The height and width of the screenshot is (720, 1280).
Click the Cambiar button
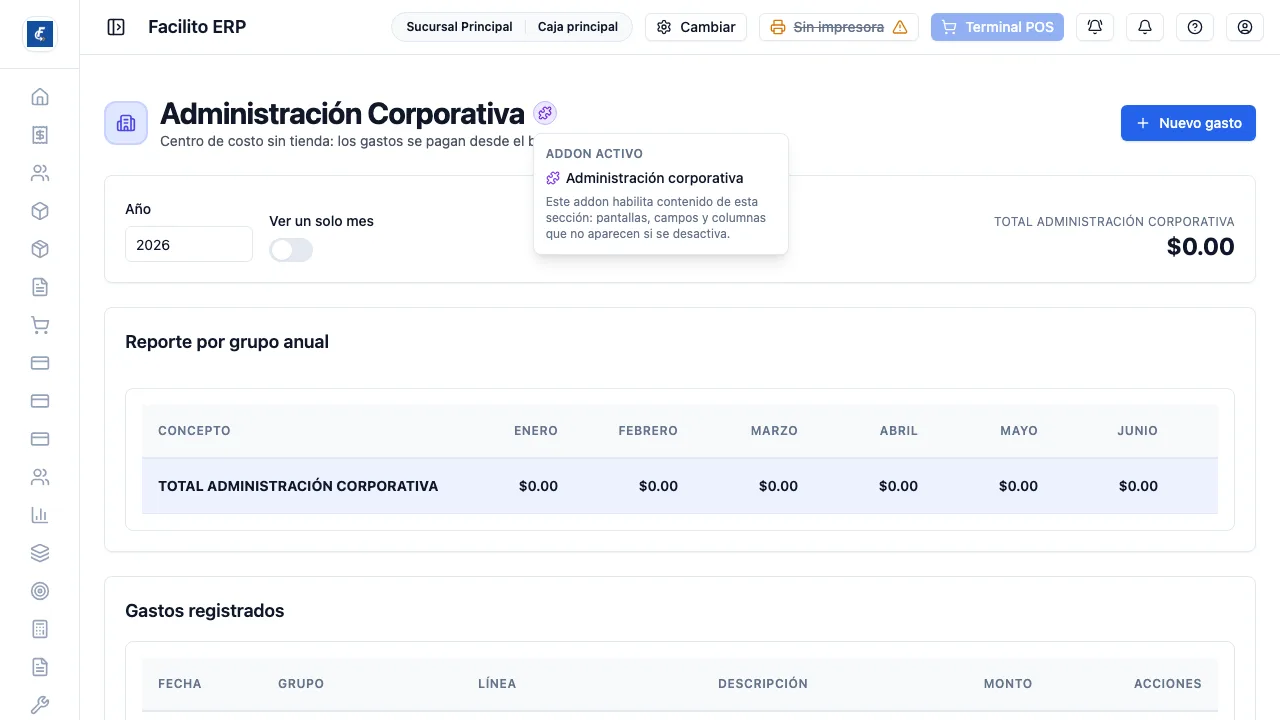[x=696, y=27]
